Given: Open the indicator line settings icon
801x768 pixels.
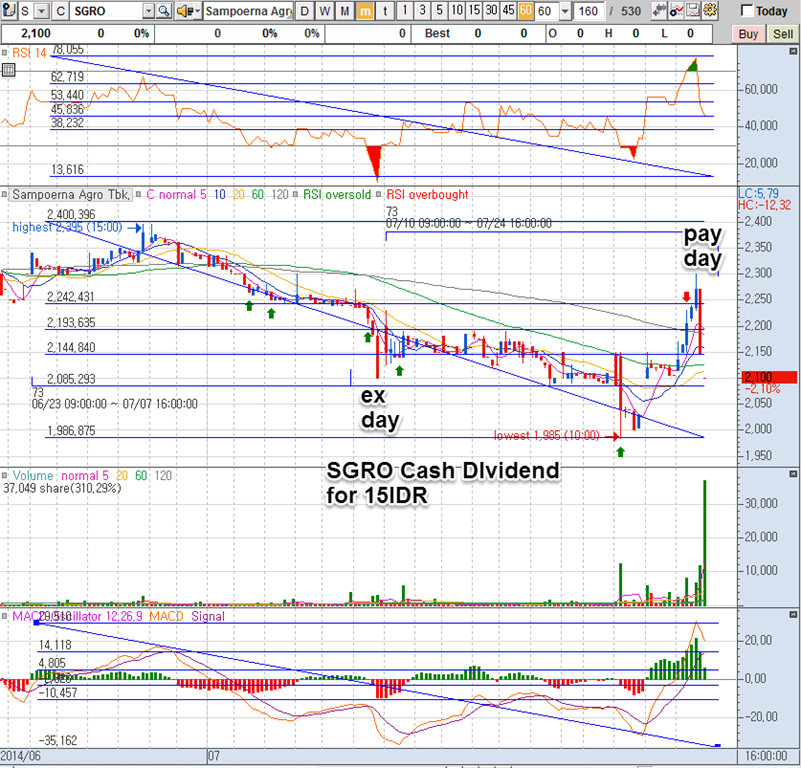Looking at the screenshot, I should pos(676,10).
